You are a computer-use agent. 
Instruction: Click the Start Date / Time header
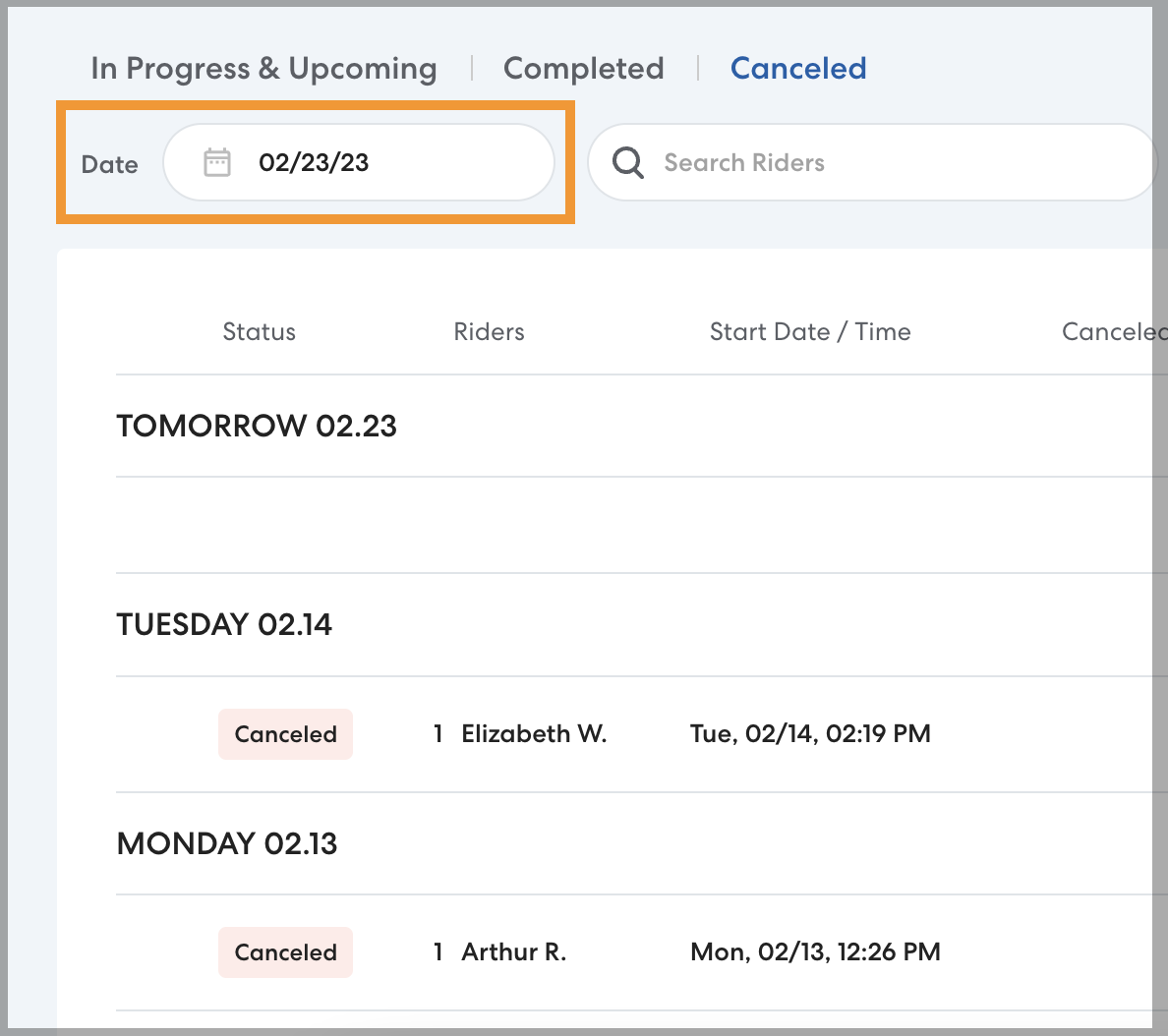810,332
